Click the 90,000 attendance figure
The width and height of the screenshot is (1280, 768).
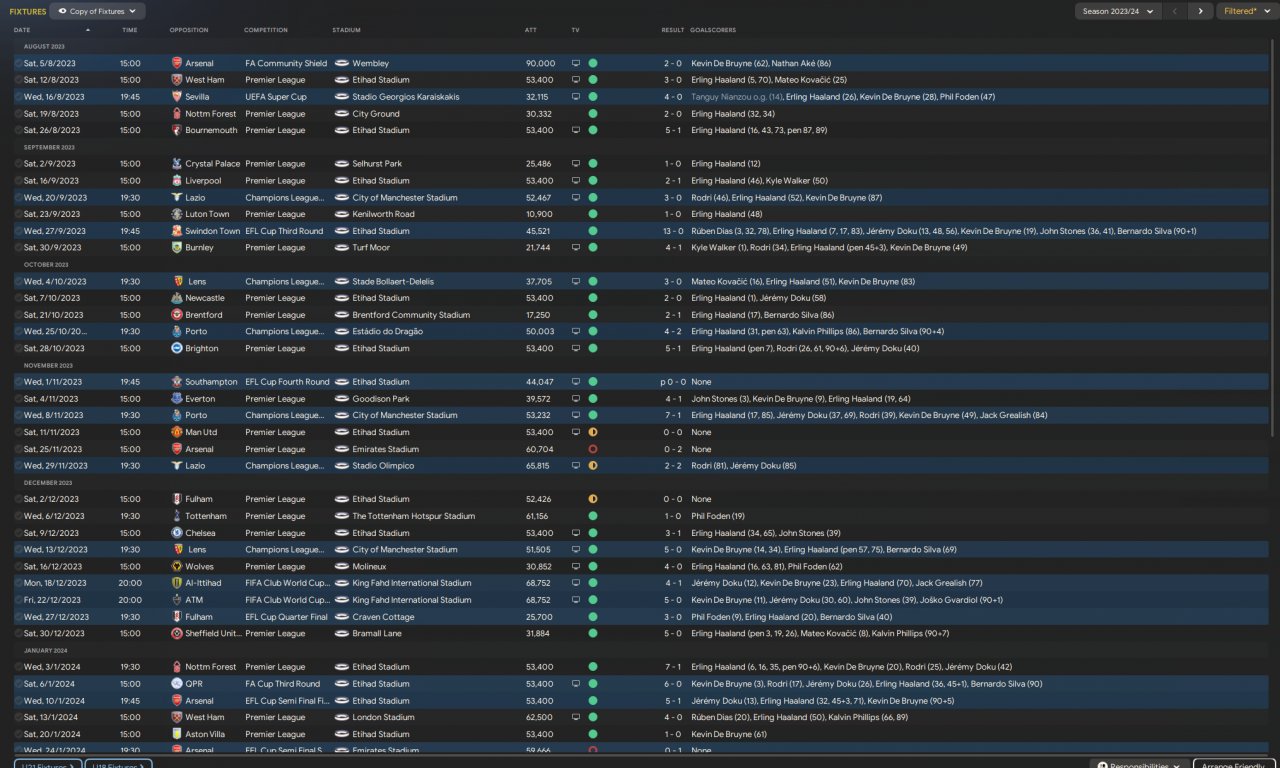pos(540,63)
